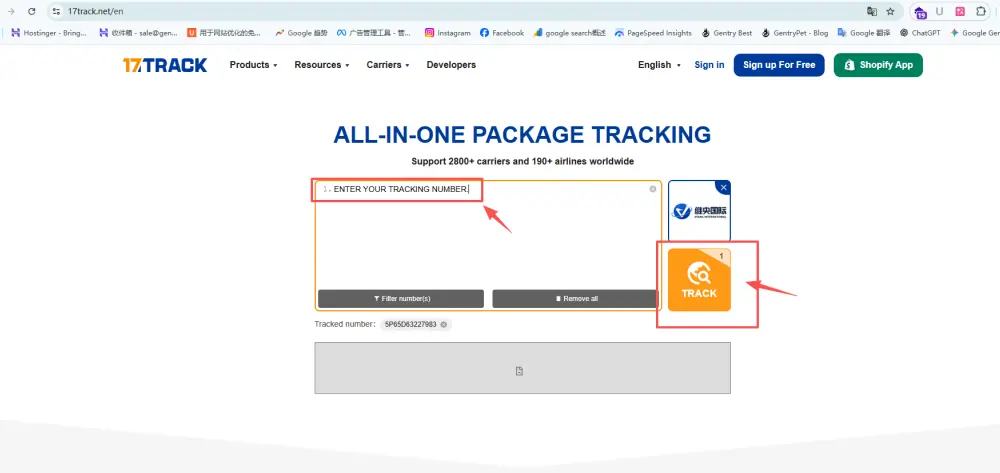The width and height of the screenshot is (1000, 473).
Task: Click the 17TRACK logo
Action: (x=165, y=65)
